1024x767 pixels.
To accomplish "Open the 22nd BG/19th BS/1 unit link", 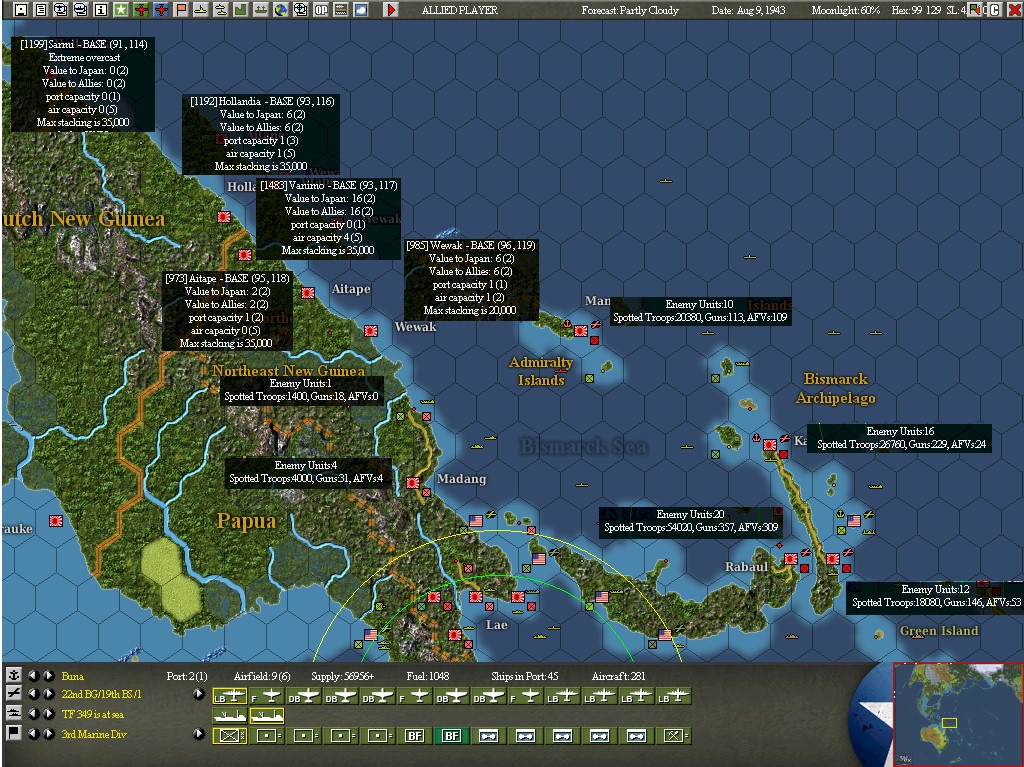I will (101, 694).
